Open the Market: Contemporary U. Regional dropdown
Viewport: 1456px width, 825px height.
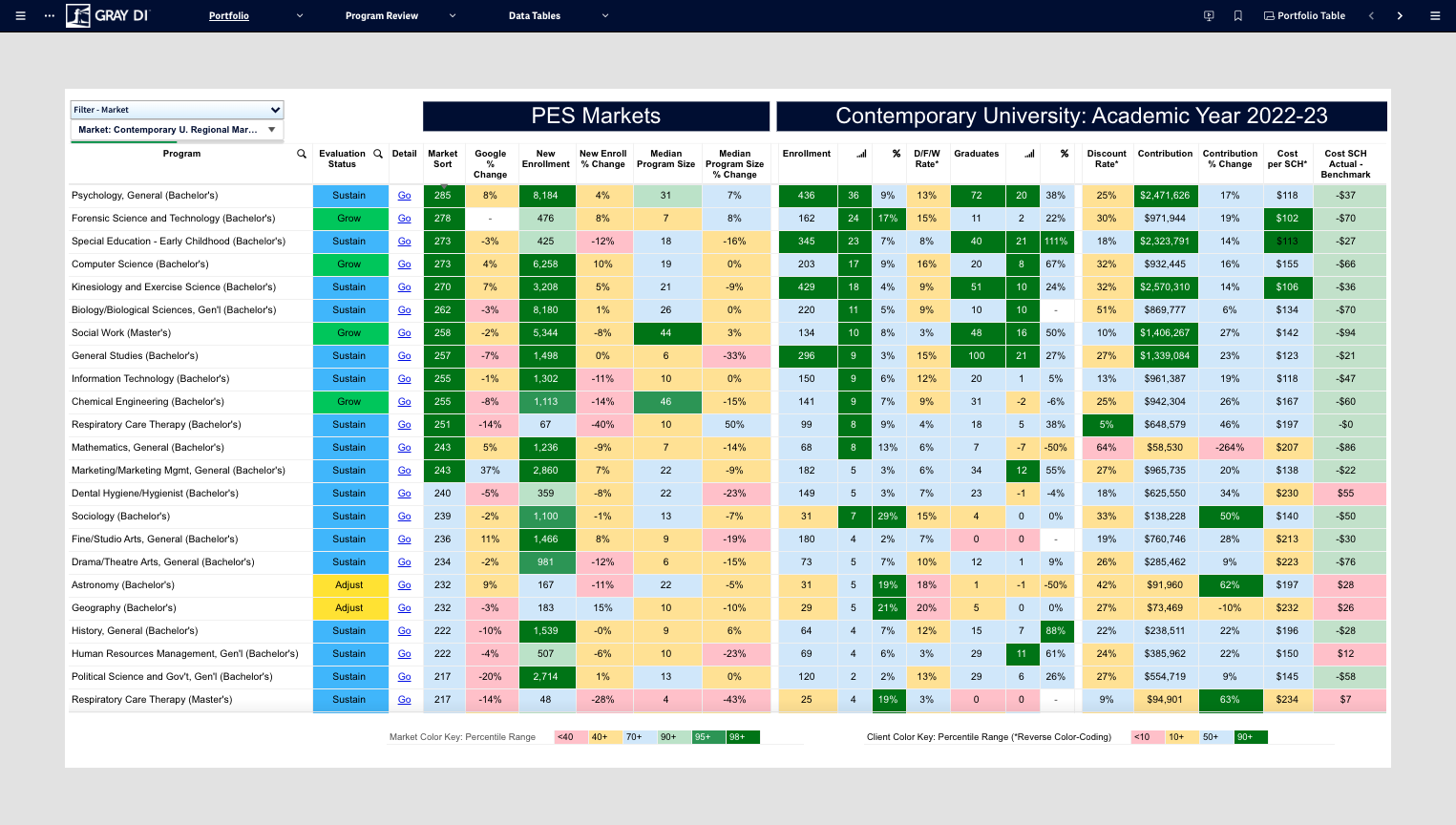177,130
